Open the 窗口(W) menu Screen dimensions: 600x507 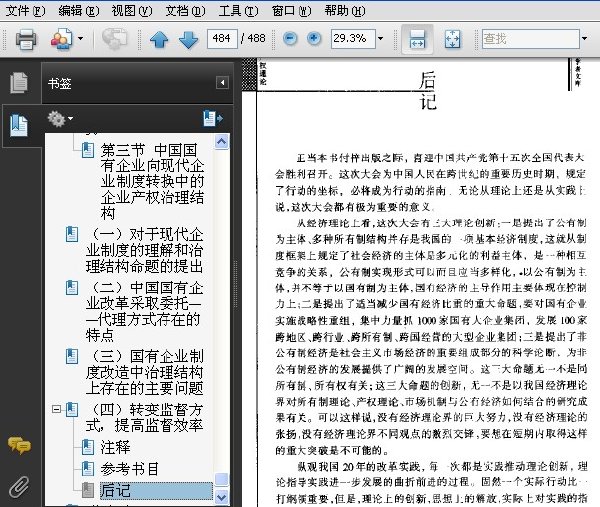292,11
